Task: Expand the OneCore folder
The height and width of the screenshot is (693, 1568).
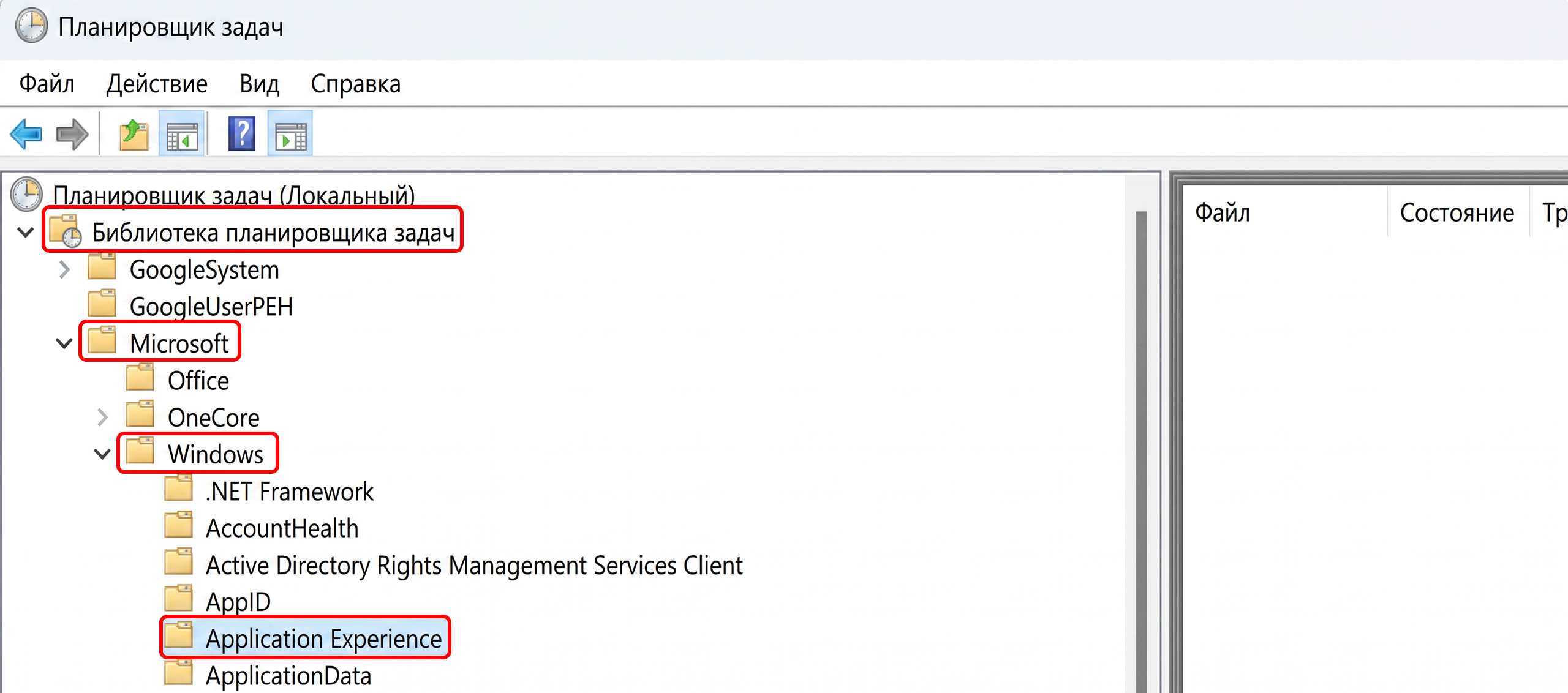Action: coord(102,418)
